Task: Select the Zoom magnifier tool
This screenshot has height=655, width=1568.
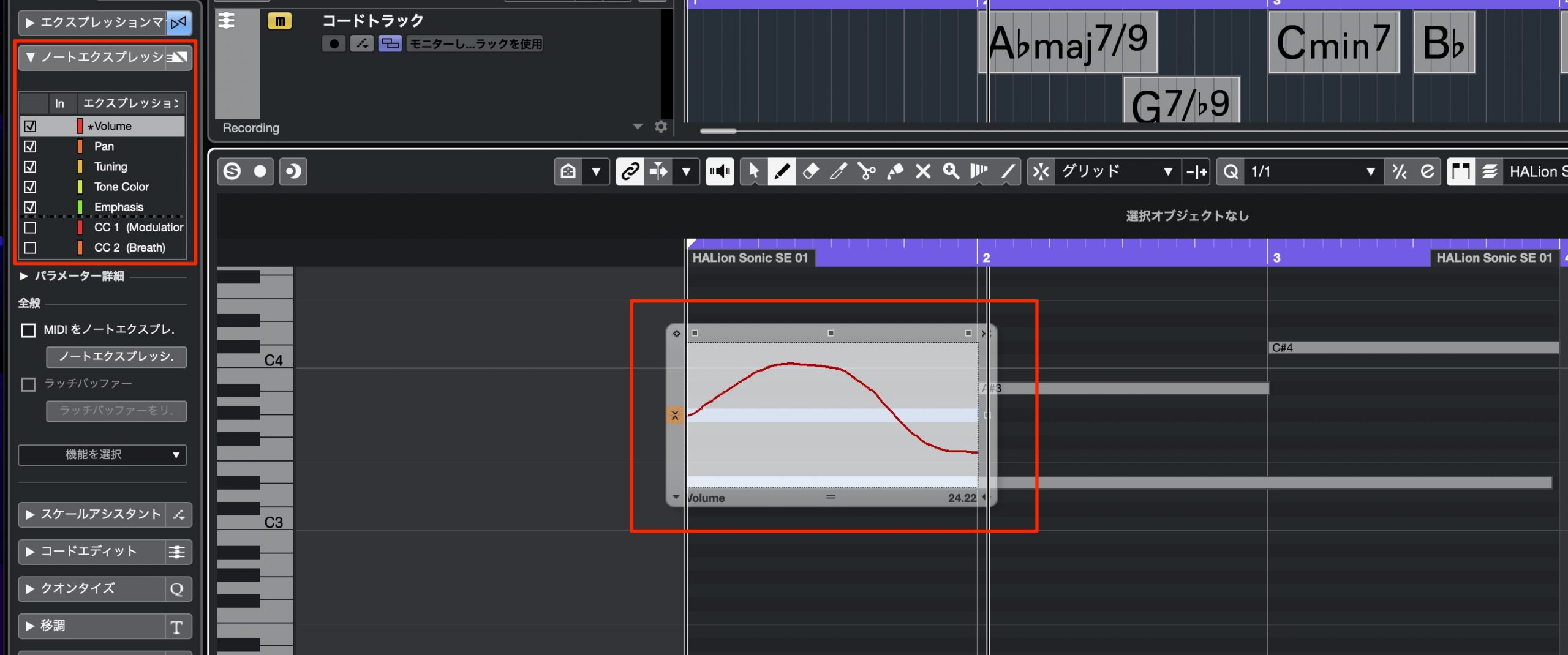Action: pos(951,171)
